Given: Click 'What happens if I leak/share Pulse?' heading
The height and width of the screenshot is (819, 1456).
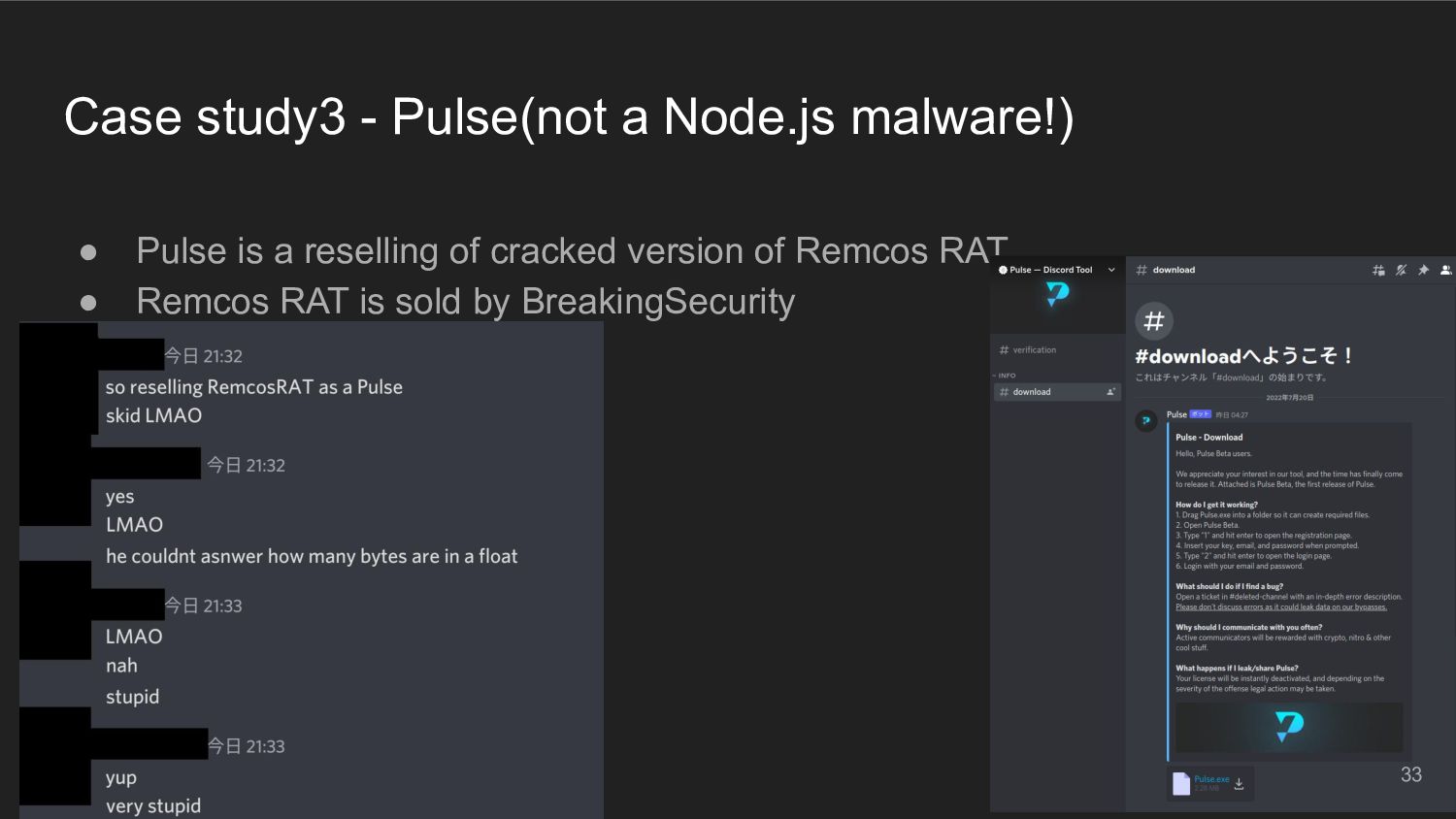Looking at the screenshot, I should pyautogui.click(x=1237, y=668).
